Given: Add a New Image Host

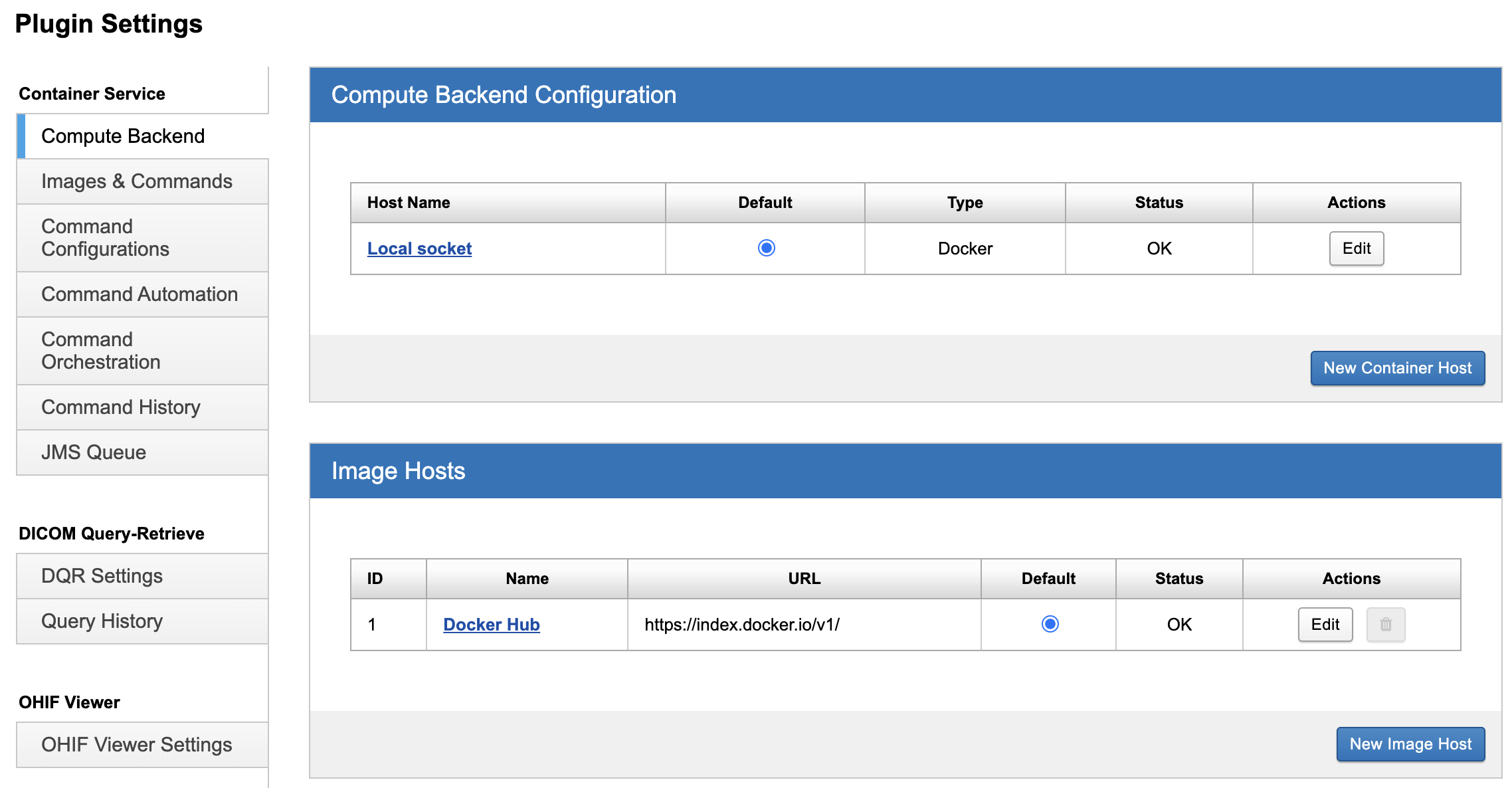Looking at the screenshot, I should pyautogui.click(x=1410, y=744).
